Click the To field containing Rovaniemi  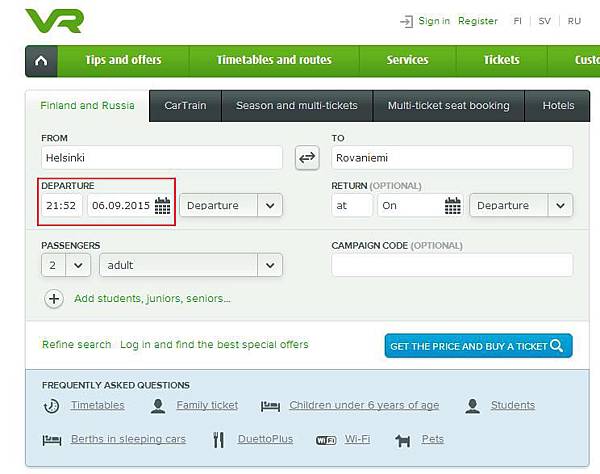pos(452,158)
